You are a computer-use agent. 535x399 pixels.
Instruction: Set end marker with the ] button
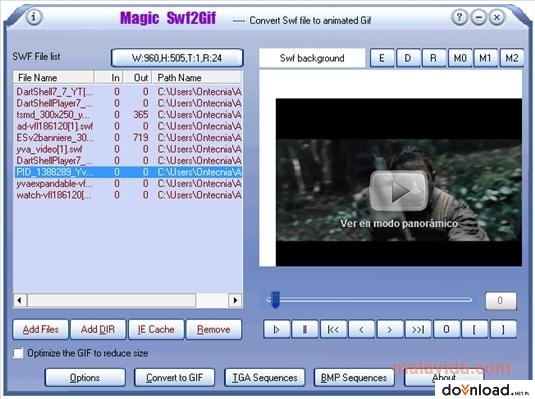pos(503,329)
